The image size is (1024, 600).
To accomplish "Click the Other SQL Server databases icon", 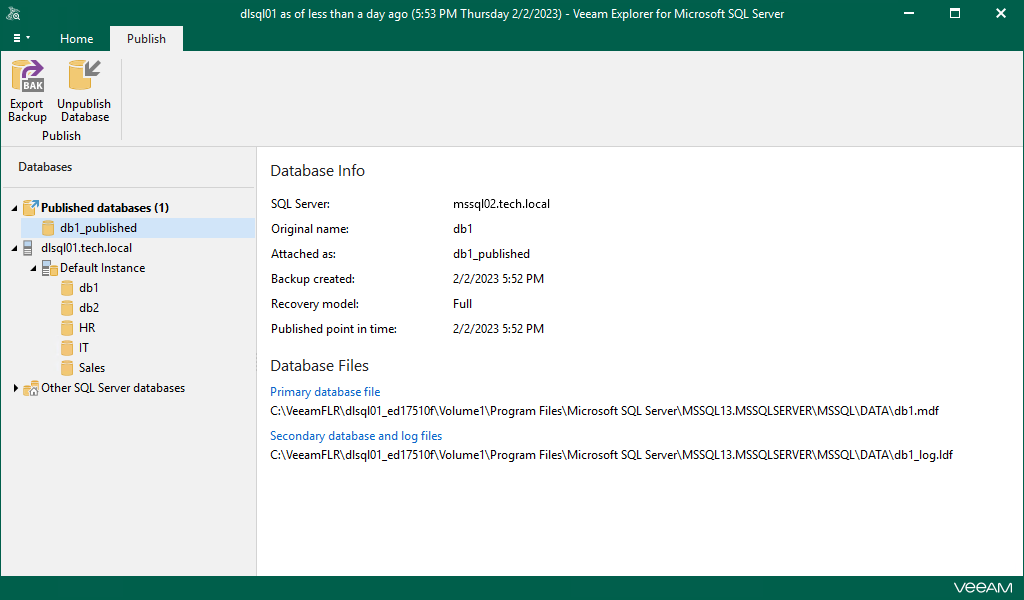I will click(31, 388).
